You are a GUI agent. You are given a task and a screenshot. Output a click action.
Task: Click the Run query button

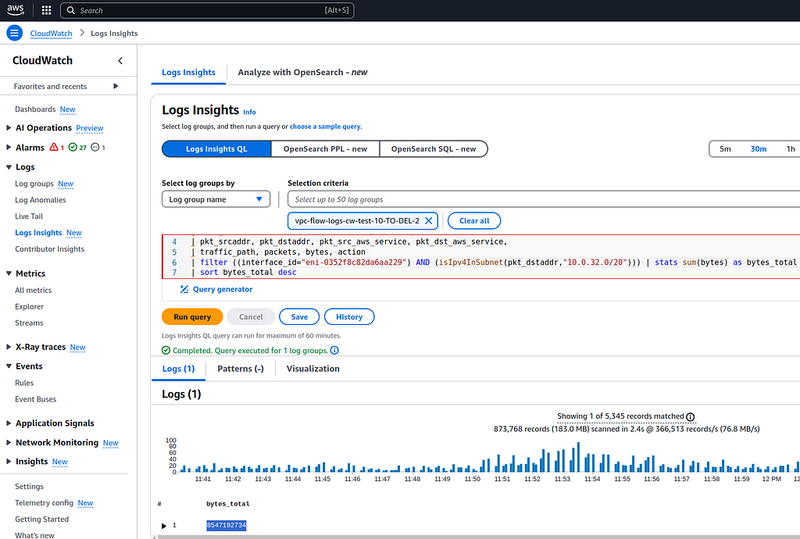(192, 316)
